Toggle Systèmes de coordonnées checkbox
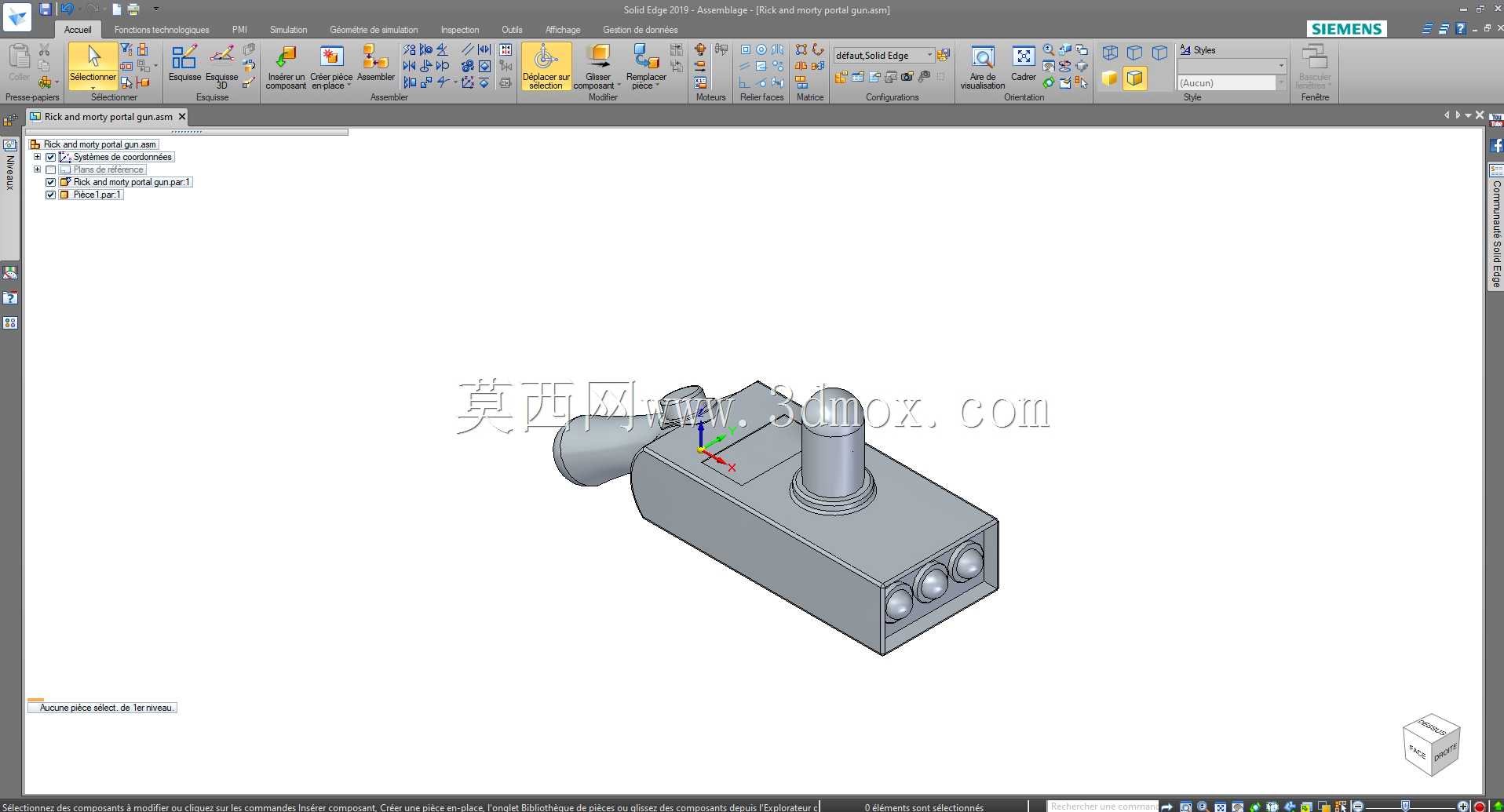1504x812 pixels. (51, 157)
